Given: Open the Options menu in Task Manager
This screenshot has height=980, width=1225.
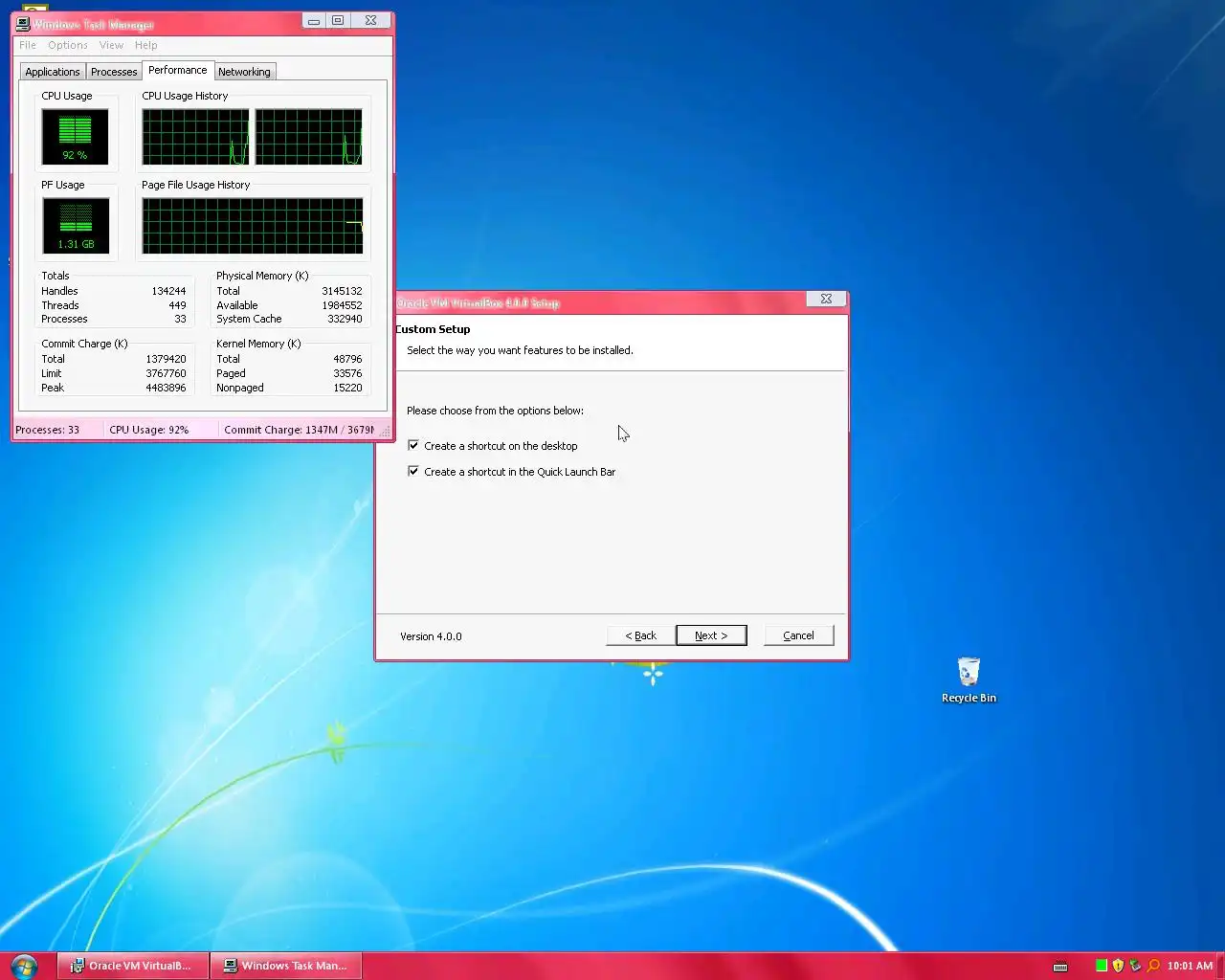Looking at the screenshot, I should click(68, 45).
